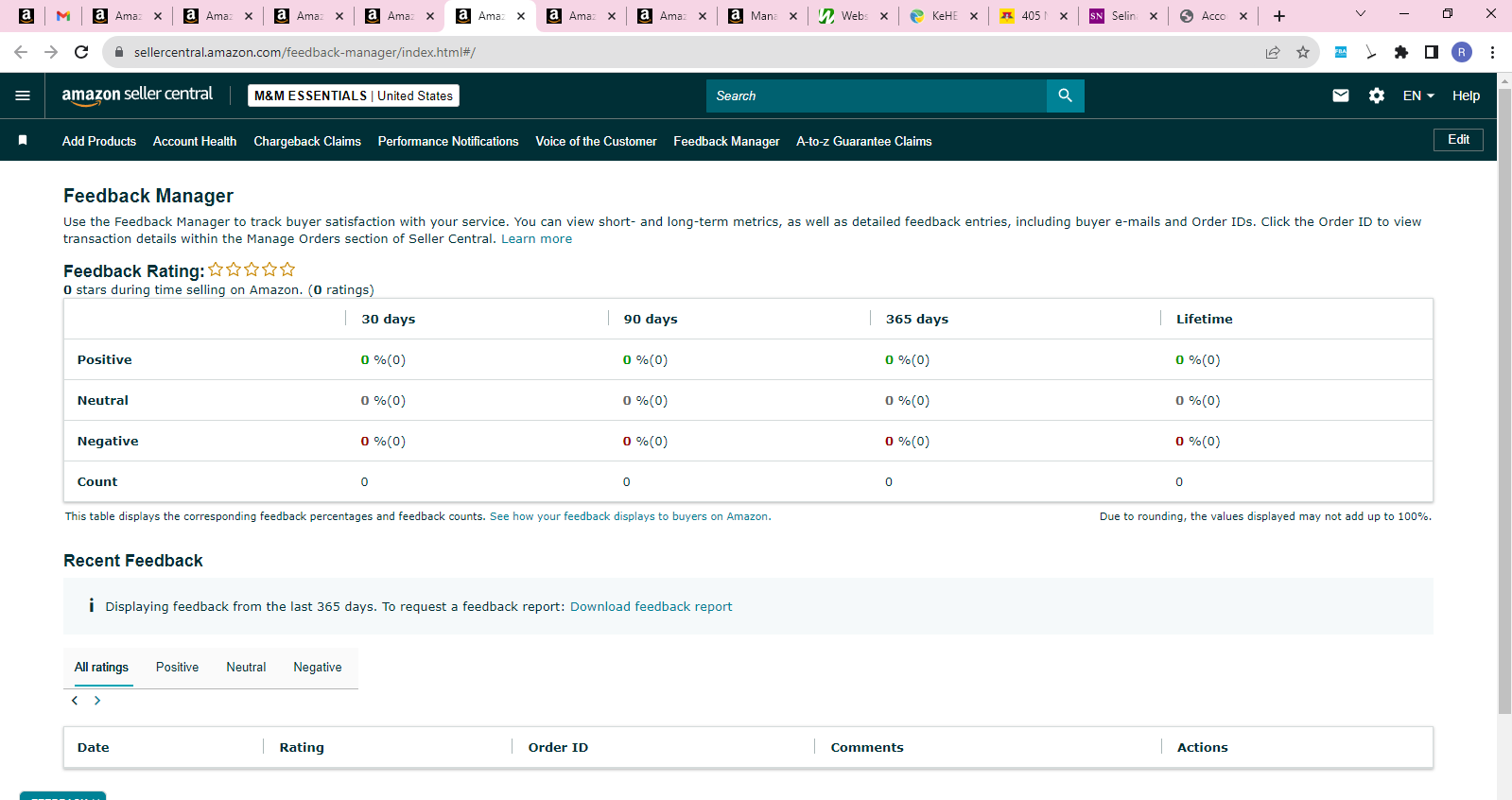Open a new browser tab
Viewport: 1512px width, 800px height.
pyautogui.click(x=1279, y=16)
